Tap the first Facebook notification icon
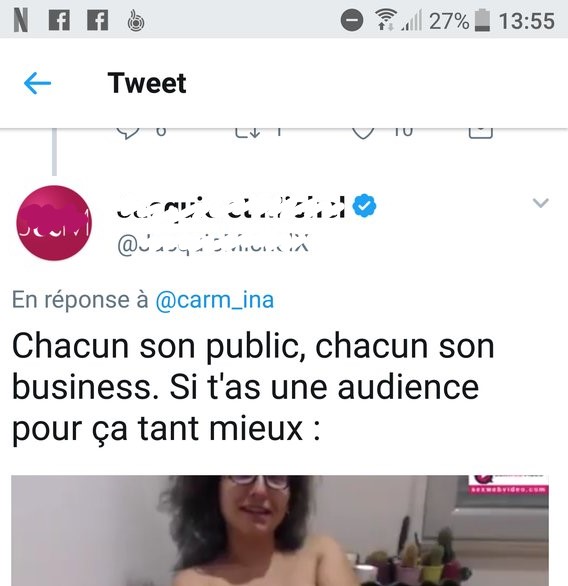Image resolution: width=568 pixels, height=586 pixels. point(59,20)
